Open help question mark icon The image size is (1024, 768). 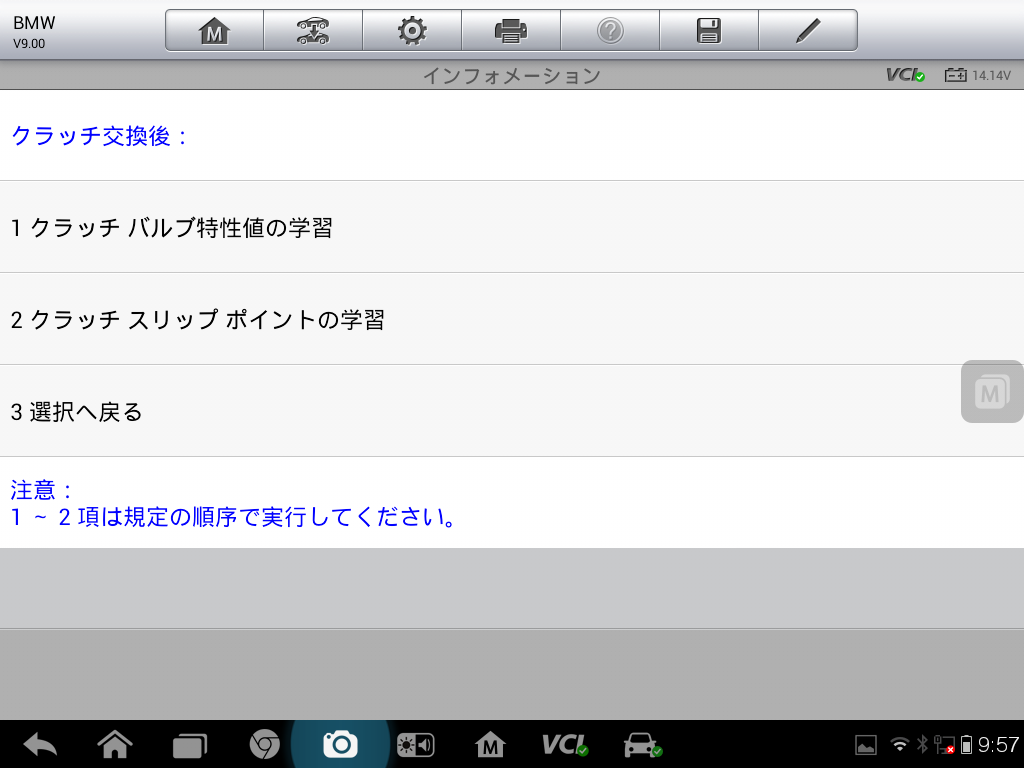[609, 31]
